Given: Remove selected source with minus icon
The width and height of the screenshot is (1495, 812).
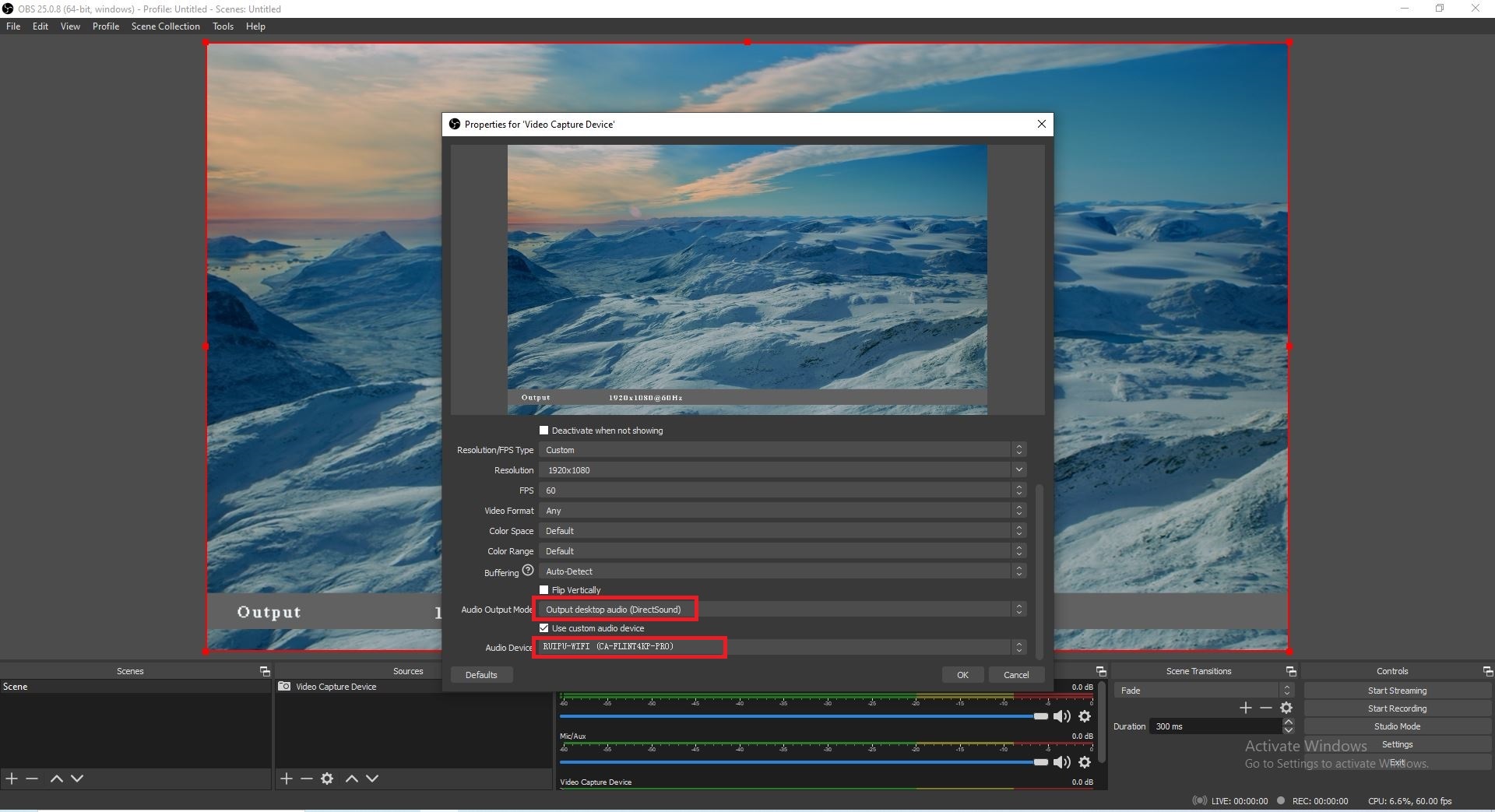Looking at the screenshot, I should point(307,779).
